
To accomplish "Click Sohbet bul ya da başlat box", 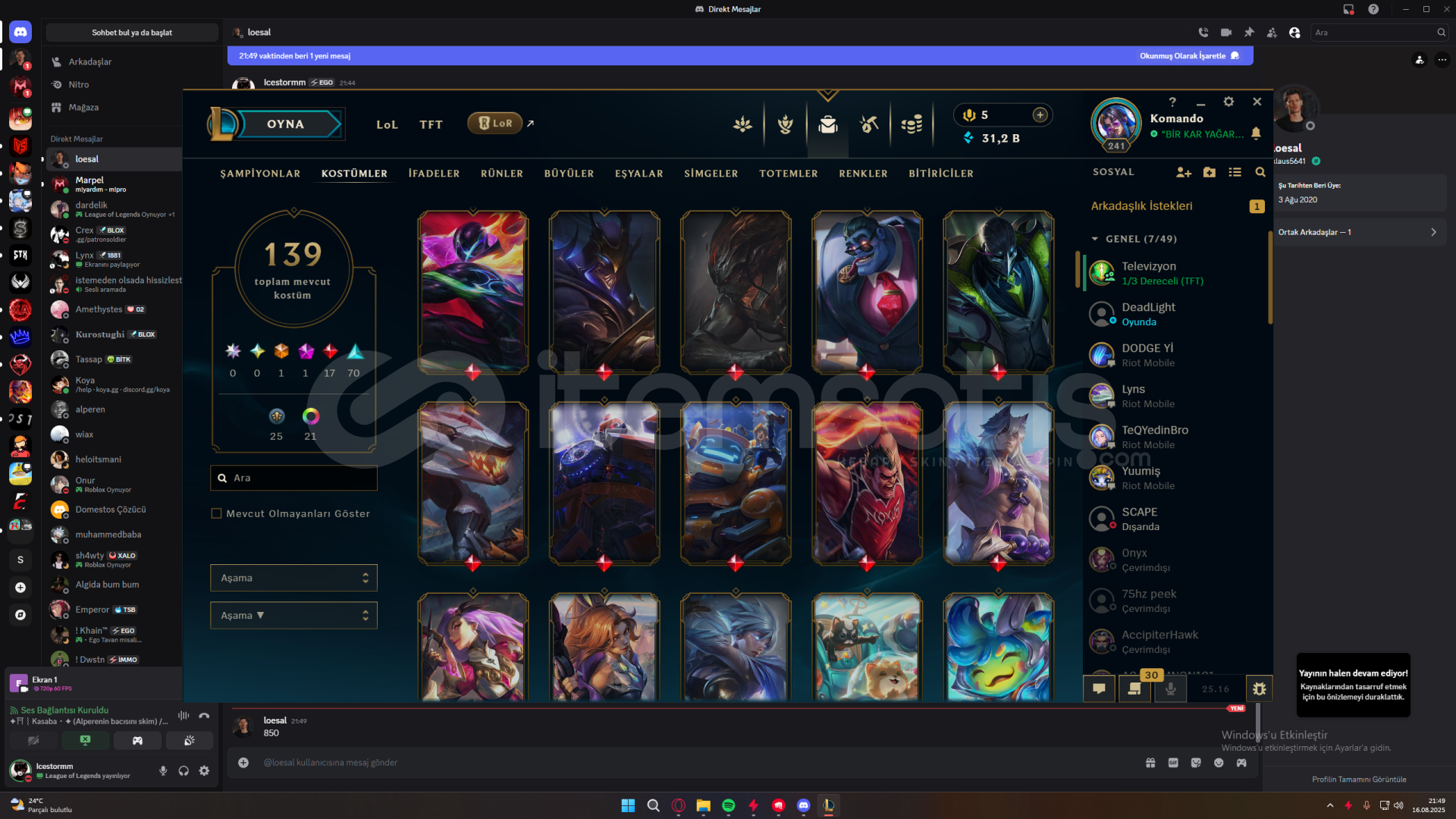I will pyautogui.click(x=132, y=33).
